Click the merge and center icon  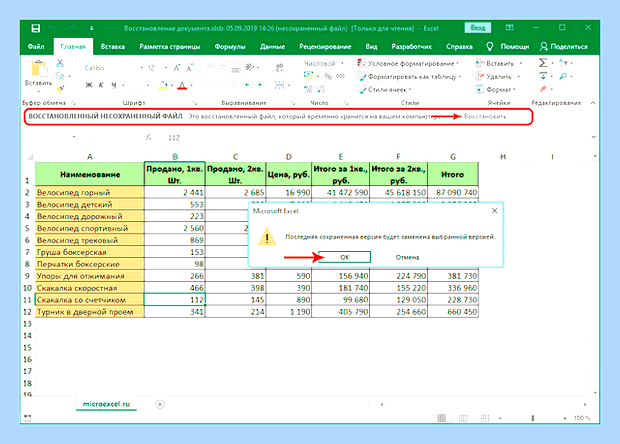point(280,85)
